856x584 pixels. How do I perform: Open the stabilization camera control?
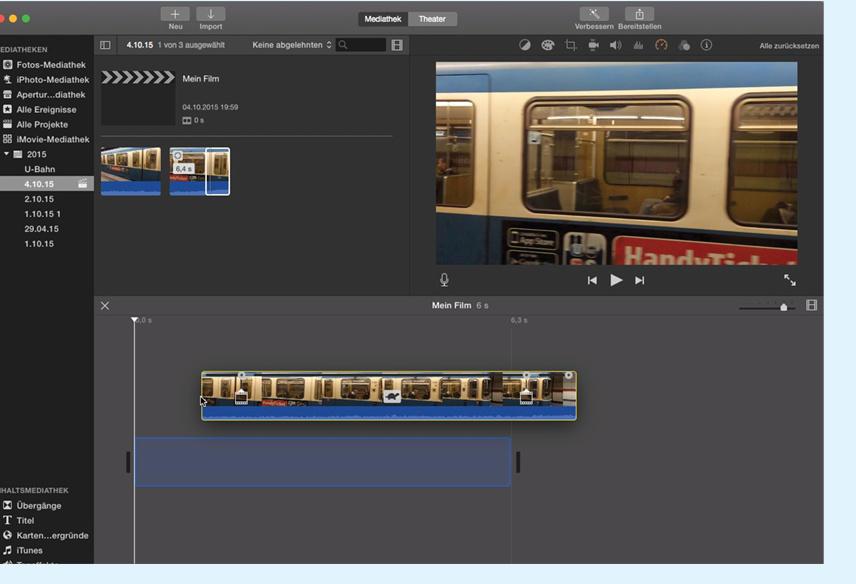coord(593,45)
